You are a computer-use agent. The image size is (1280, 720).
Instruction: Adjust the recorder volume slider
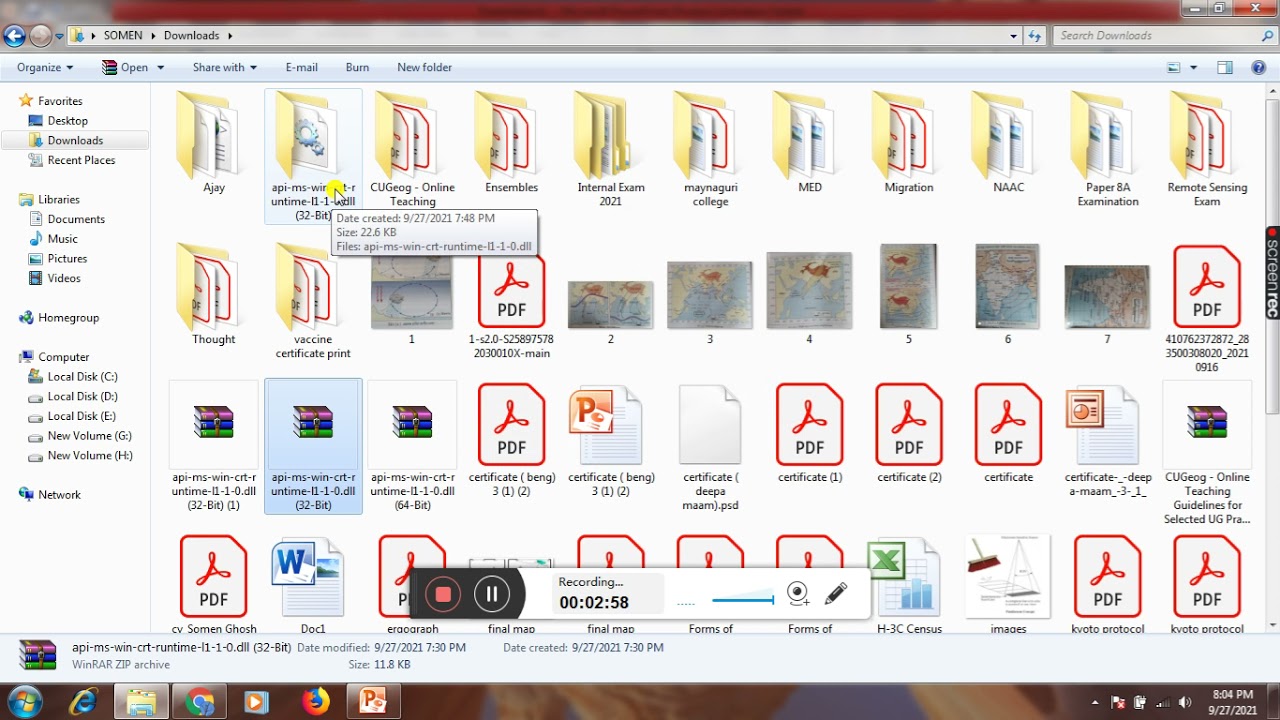tap(742, 600)
